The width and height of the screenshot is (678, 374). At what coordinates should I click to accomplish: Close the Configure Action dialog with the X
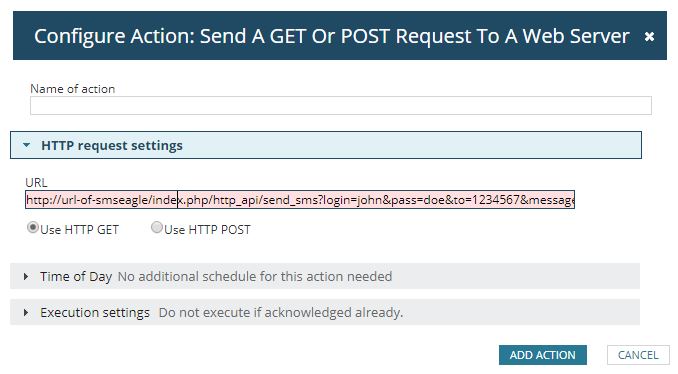click(649, 37)
